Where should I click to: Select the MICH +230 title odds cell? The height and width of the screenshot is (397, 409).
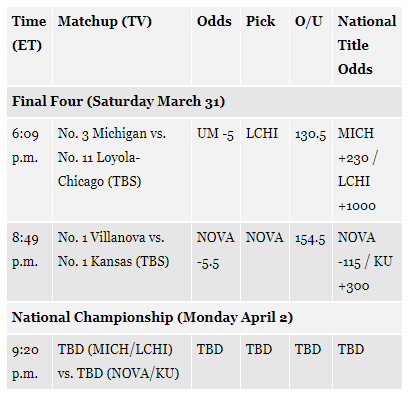coord(367,170)
